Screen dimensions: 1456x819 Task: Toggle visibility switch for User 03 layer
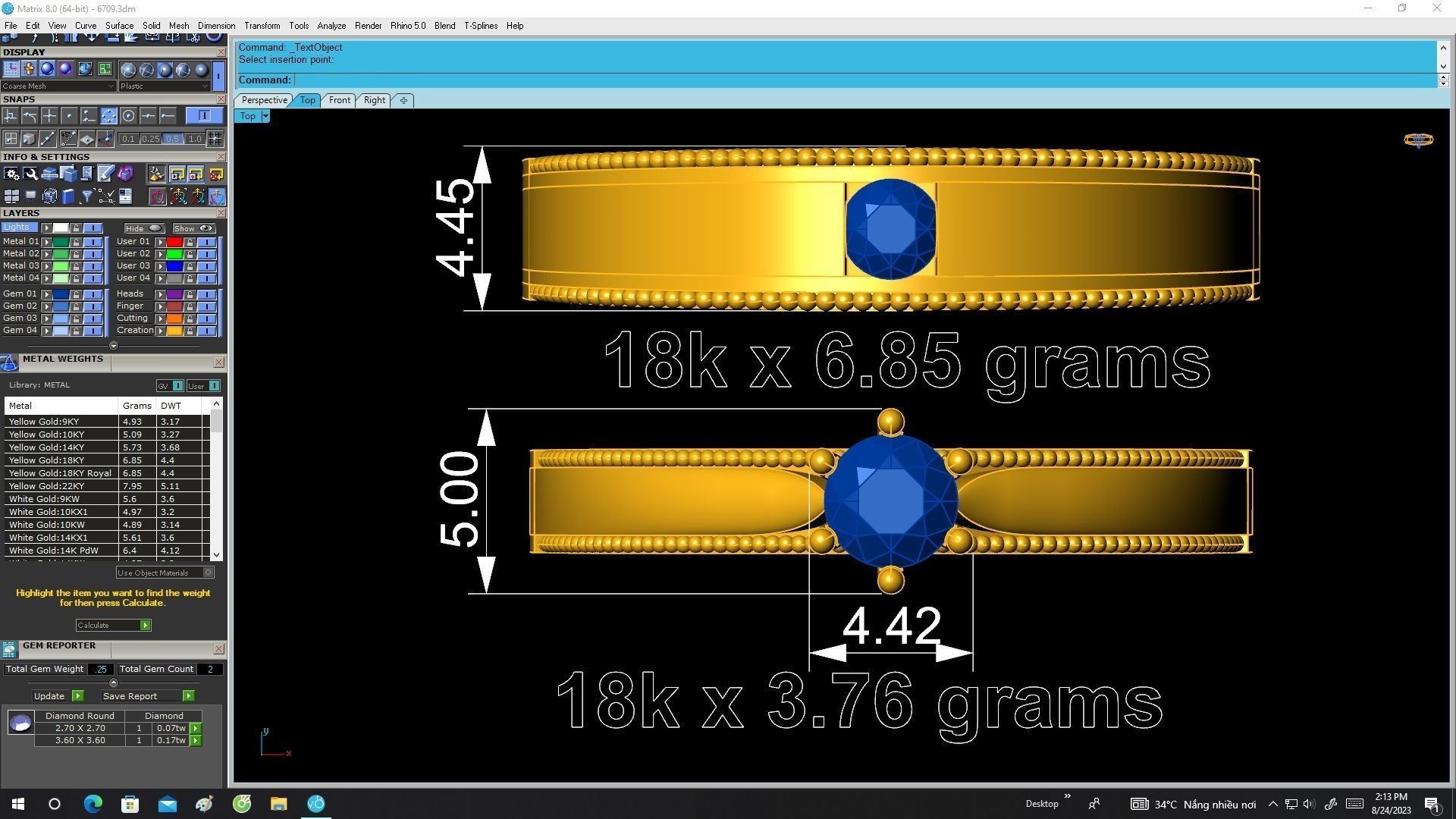[206, 266]
